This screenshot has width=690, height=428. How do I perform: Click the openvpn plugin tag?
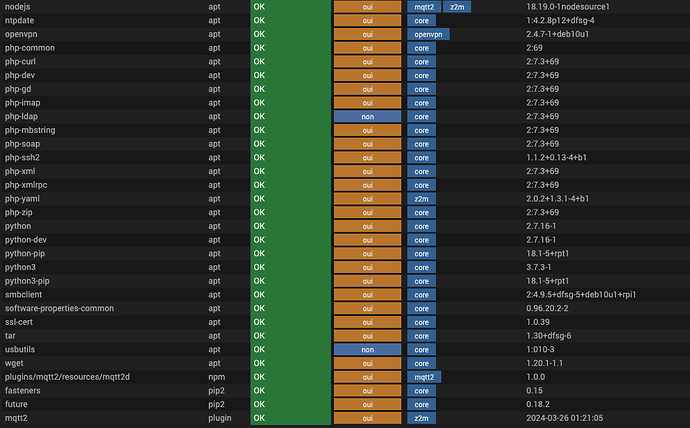point(428,34)
